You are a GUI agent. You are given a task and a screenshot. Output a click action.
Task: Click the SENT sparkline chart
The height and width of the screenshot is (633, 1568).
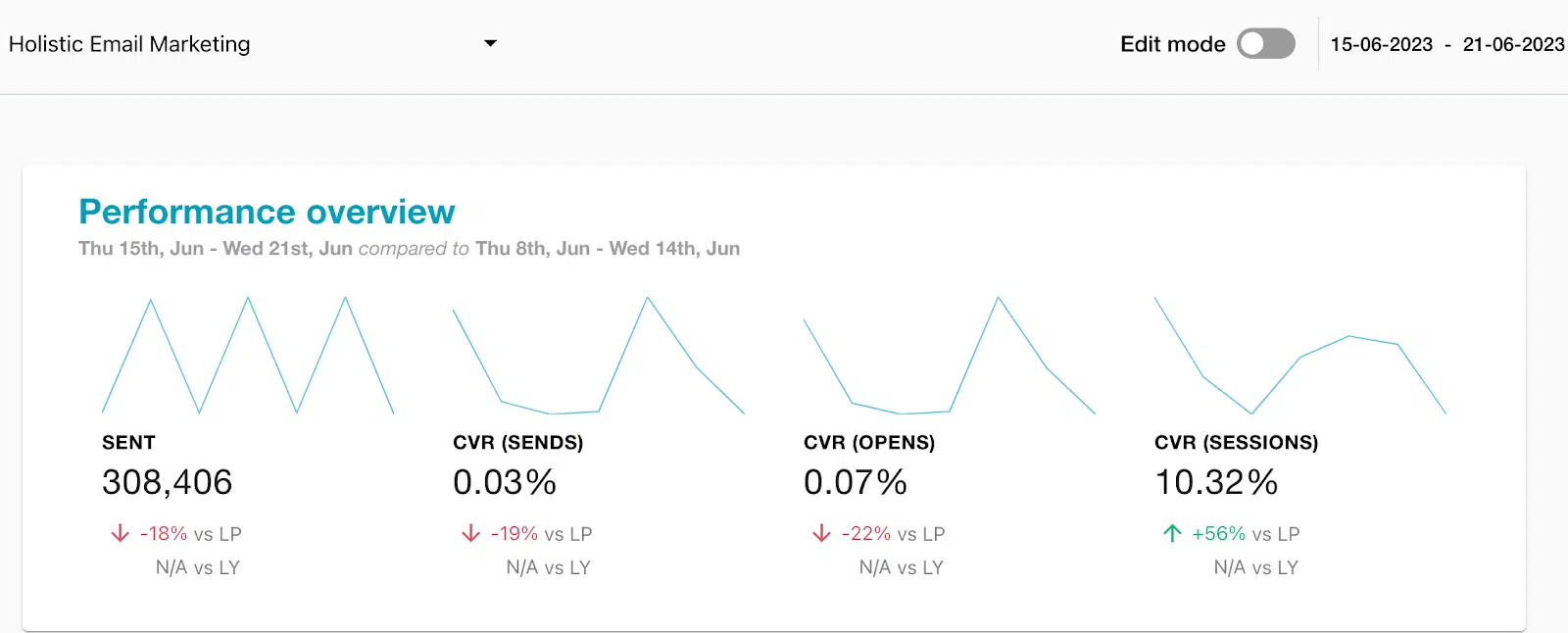pos(248,356)
